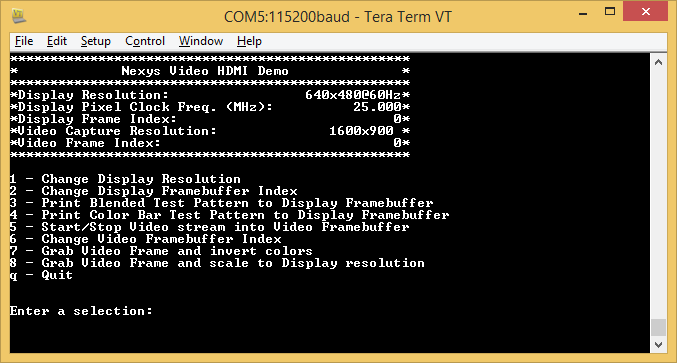Click the '*Display Resolution:' label
This screenshot has width=677, height=363.
pyautogui.click(x=89, y=95)
